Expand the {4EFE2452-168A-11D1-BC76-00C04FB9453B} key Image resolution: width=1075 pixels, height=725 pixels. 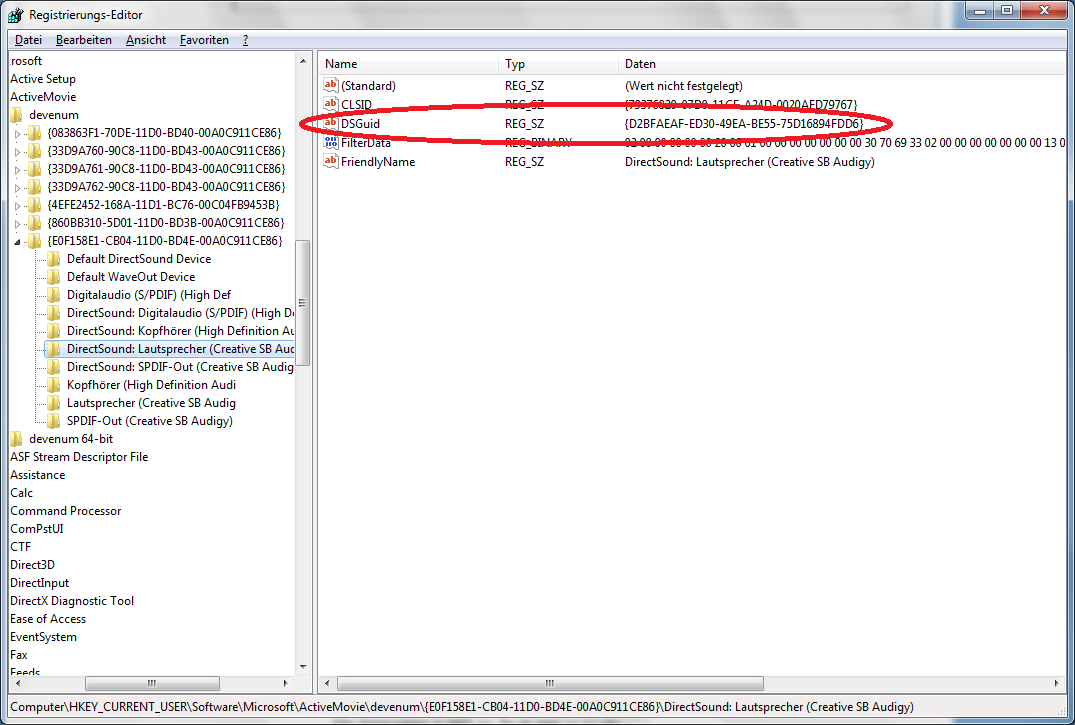point(18,206)
